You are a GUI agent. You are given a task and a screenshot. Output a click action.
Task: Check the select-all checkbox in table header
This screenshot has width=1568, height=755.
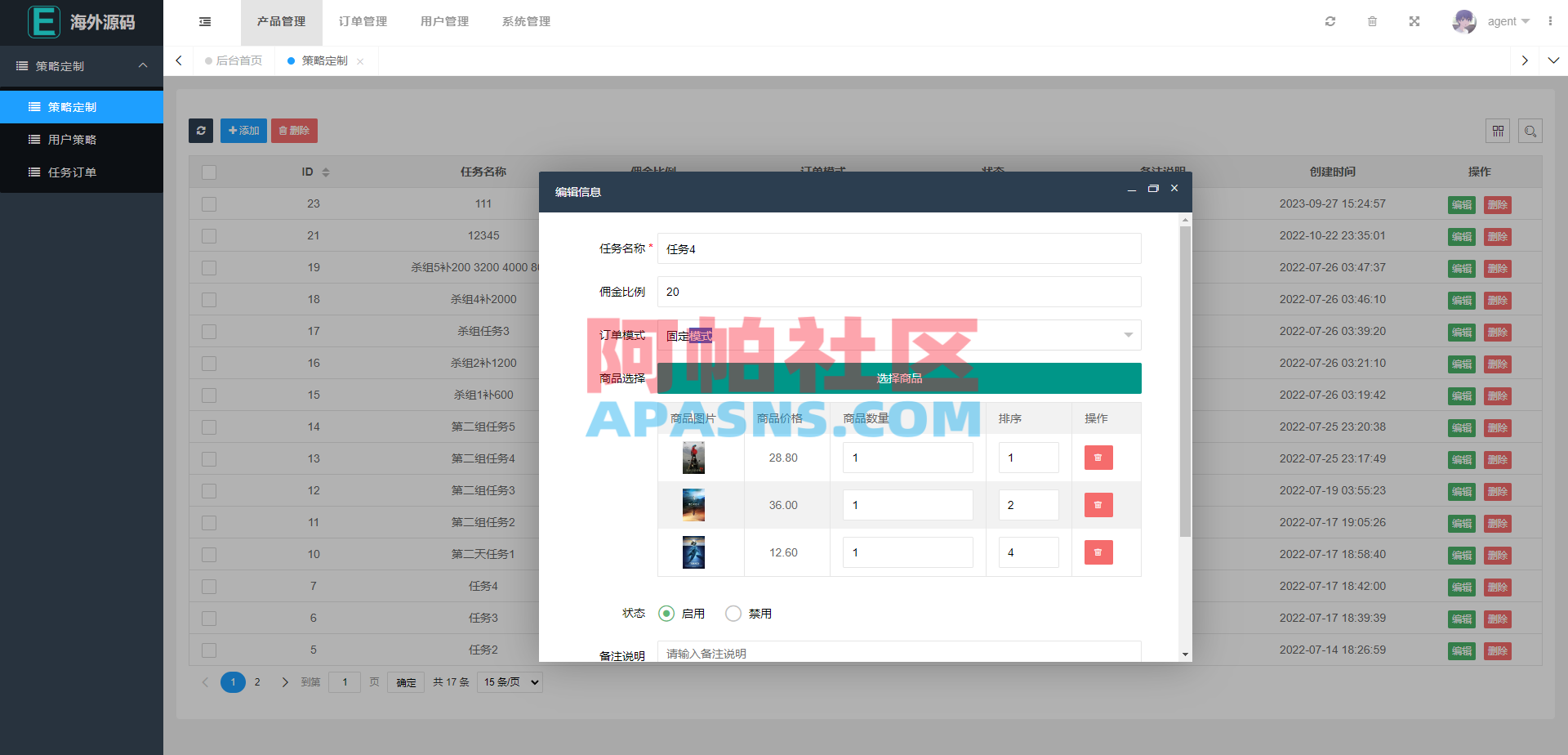(x=208, y=172)
